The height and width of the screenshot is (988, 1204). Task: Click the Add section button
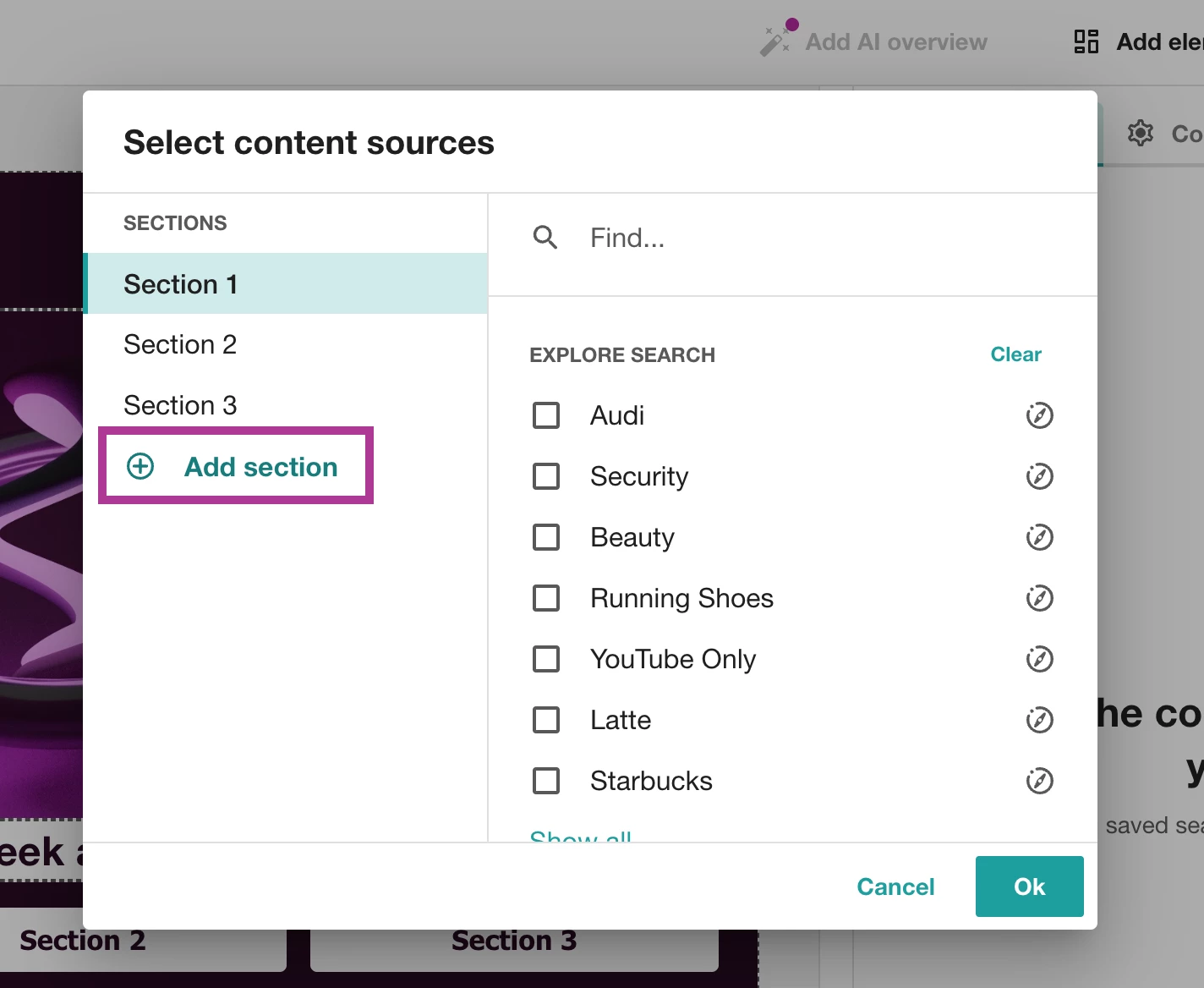pos(236,466)
